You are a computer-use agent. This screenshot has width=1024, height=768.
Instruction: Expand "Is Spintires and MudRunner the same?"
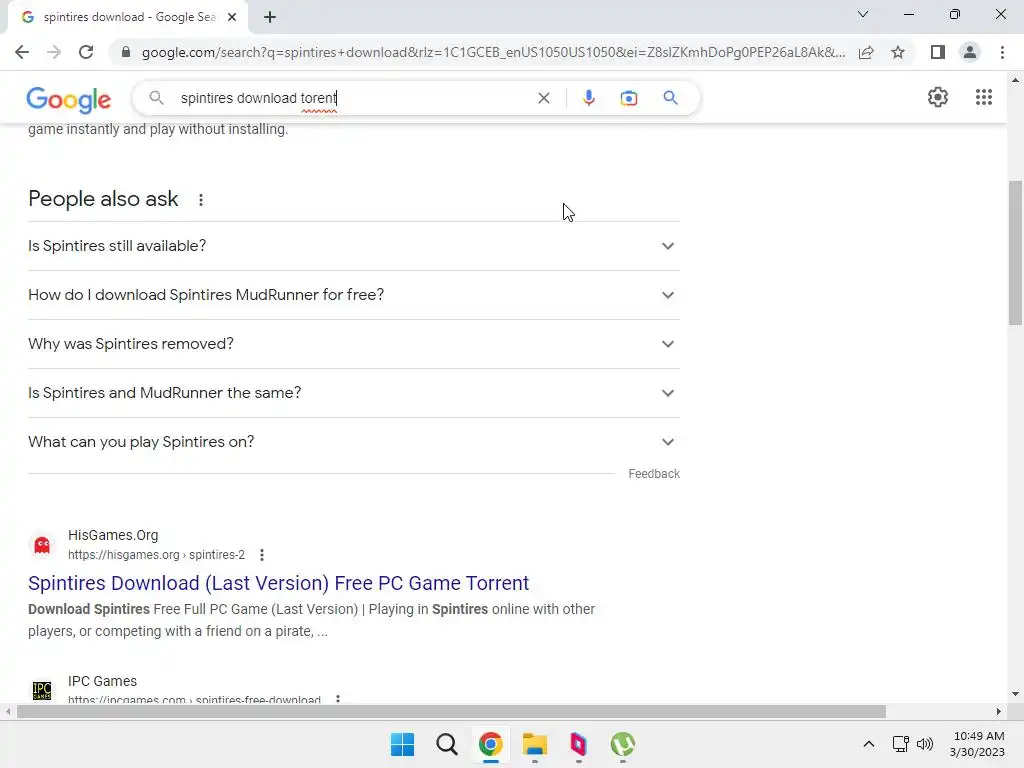click(x=353, y=393)
